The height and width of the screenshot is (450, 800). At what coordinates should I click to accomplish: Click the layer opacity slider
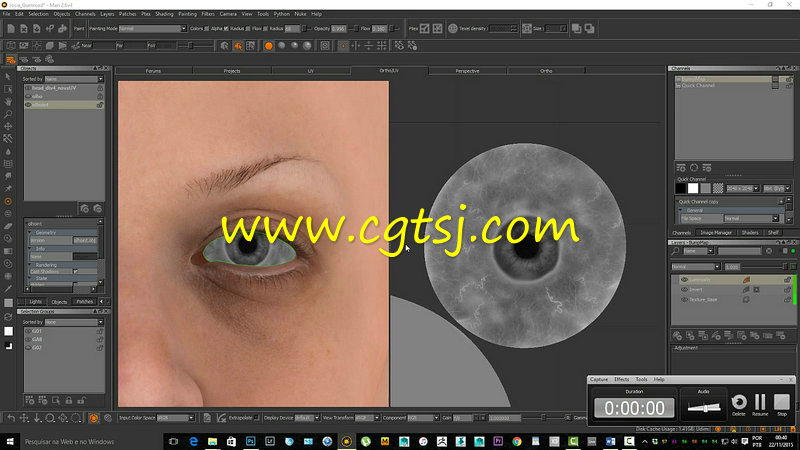[x=764, y=267]
